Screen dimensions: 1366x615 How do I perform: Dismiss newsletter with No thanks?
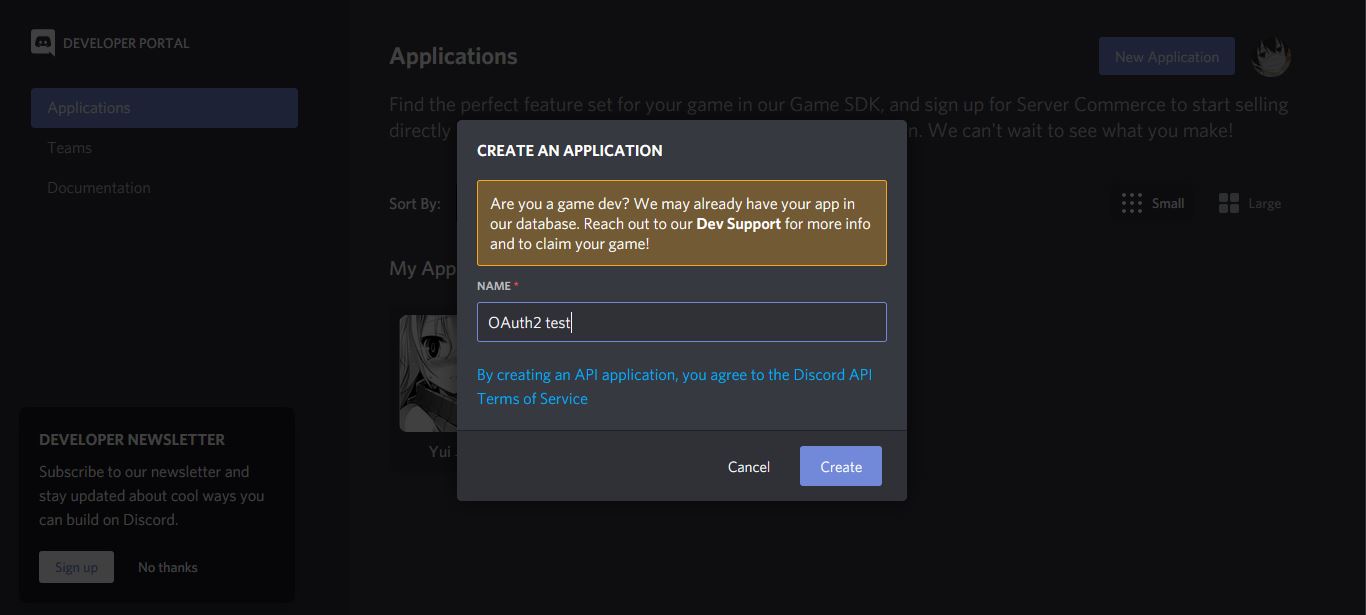tap(168, 567)
